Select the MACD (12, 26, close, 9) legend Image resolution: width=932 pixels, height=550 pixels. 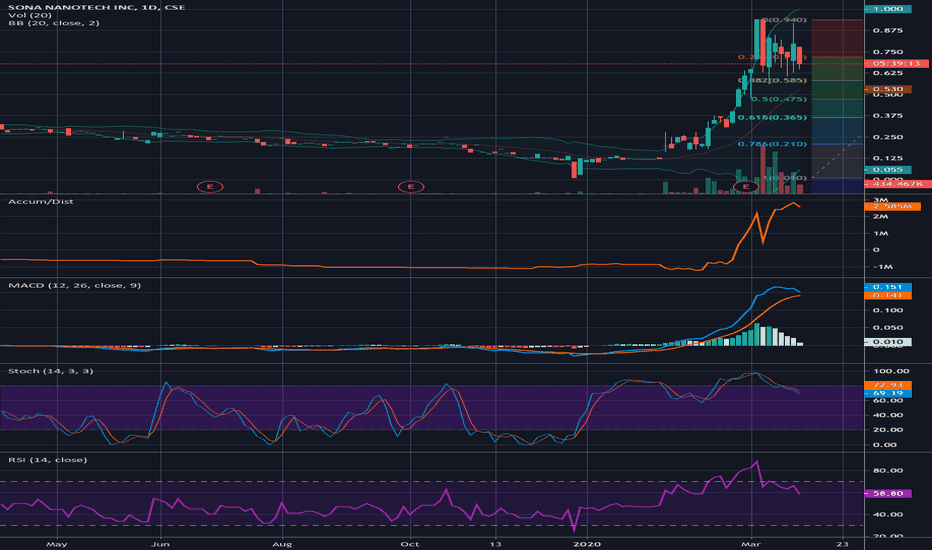74,285
